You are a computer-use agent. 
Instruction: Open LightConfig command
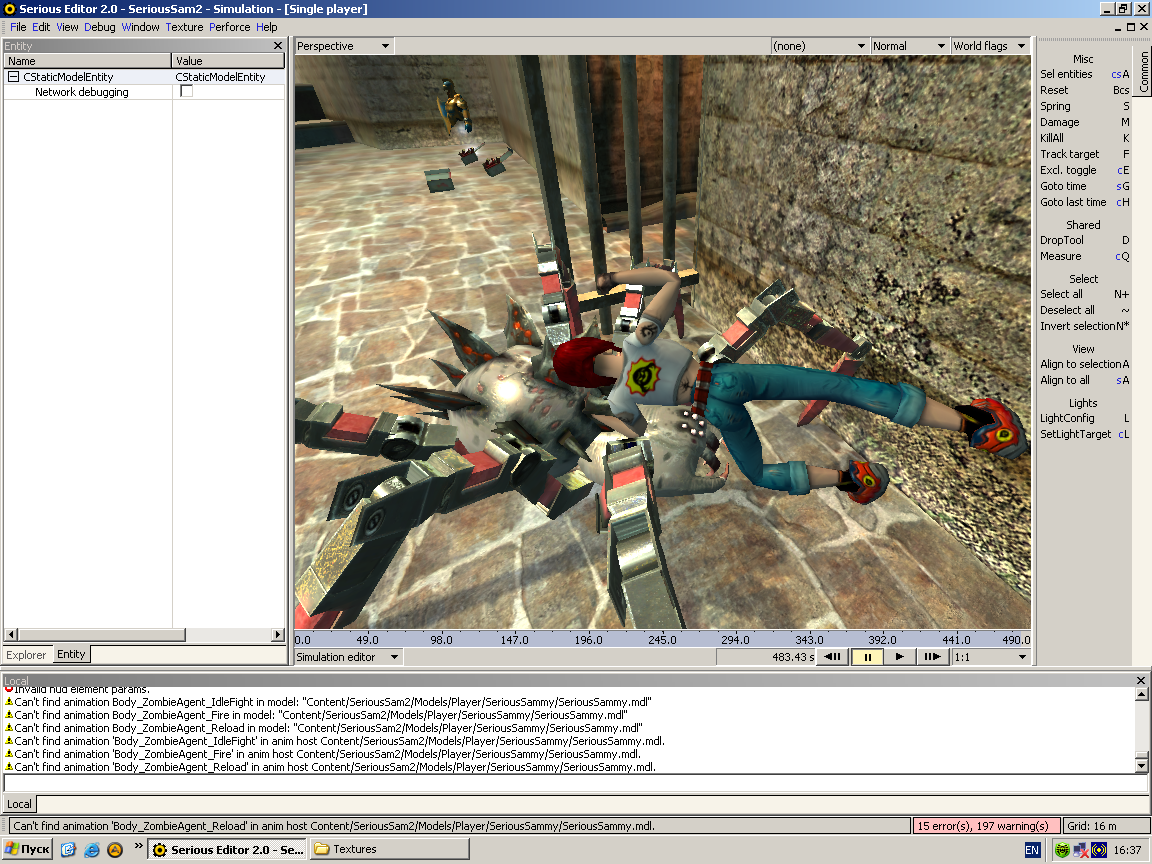(x=1084, y=418)
